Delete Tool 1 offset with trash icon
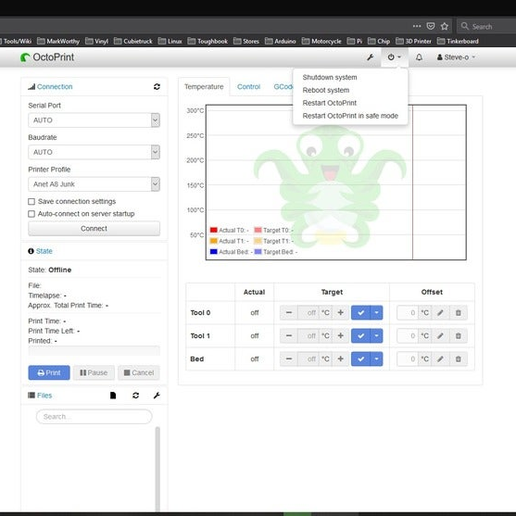 tap(458, 336)
